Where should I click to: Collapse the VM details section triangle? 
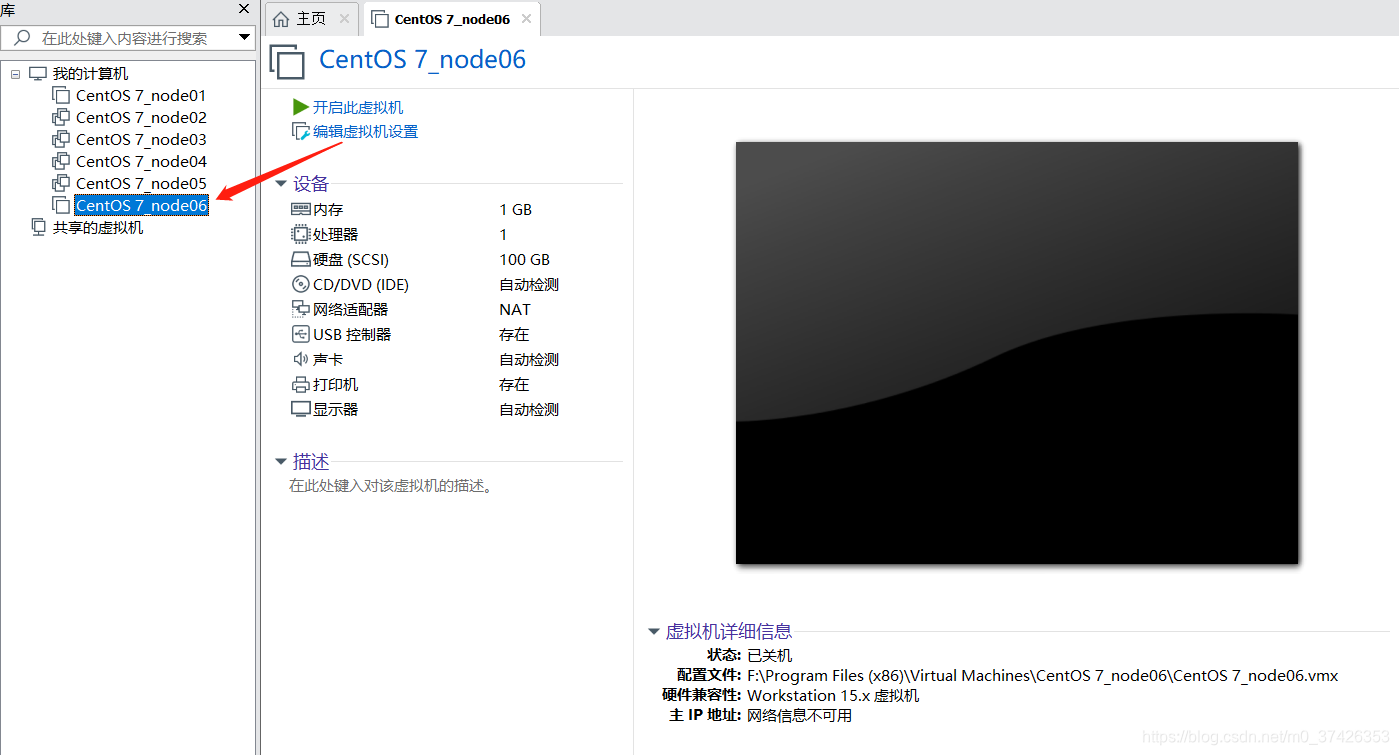[654, 632]
